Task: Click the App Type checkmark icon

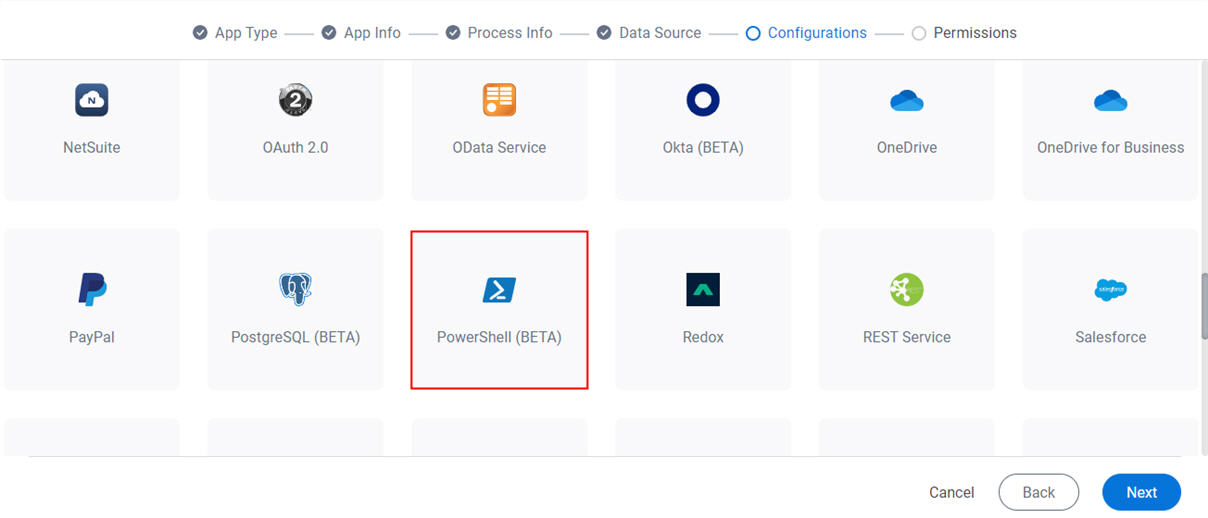Action: 200,33
